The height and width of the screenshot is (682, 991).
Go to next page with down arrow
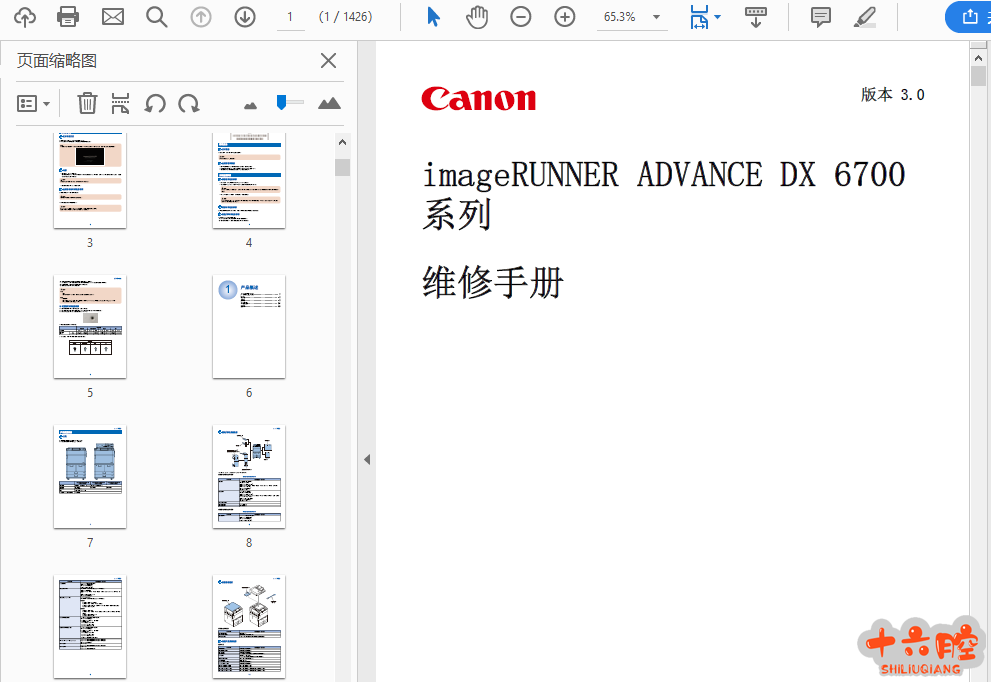pos(244,17)
